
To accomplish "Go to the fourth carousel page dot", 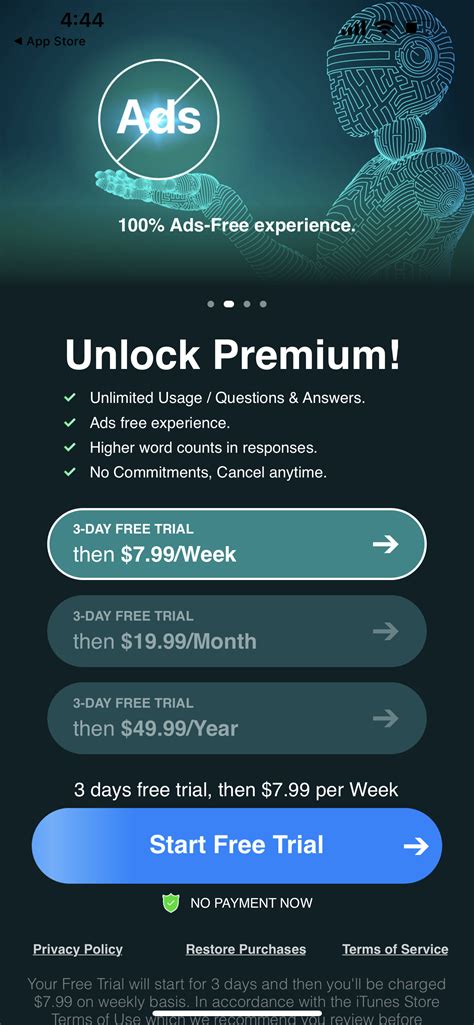I will coord(263,304).
